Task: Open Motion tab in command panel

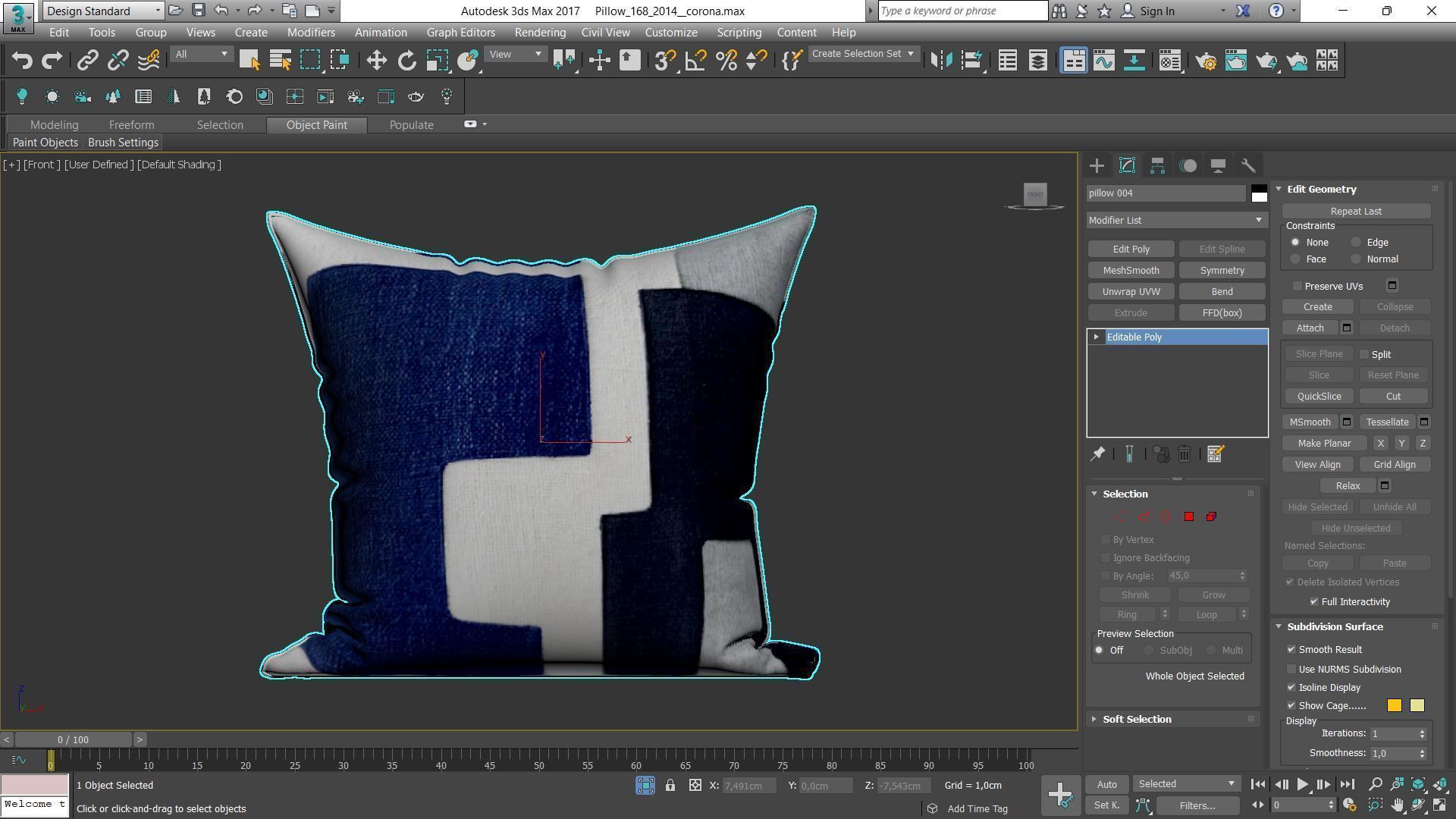Action: (x=1188, y=165)
